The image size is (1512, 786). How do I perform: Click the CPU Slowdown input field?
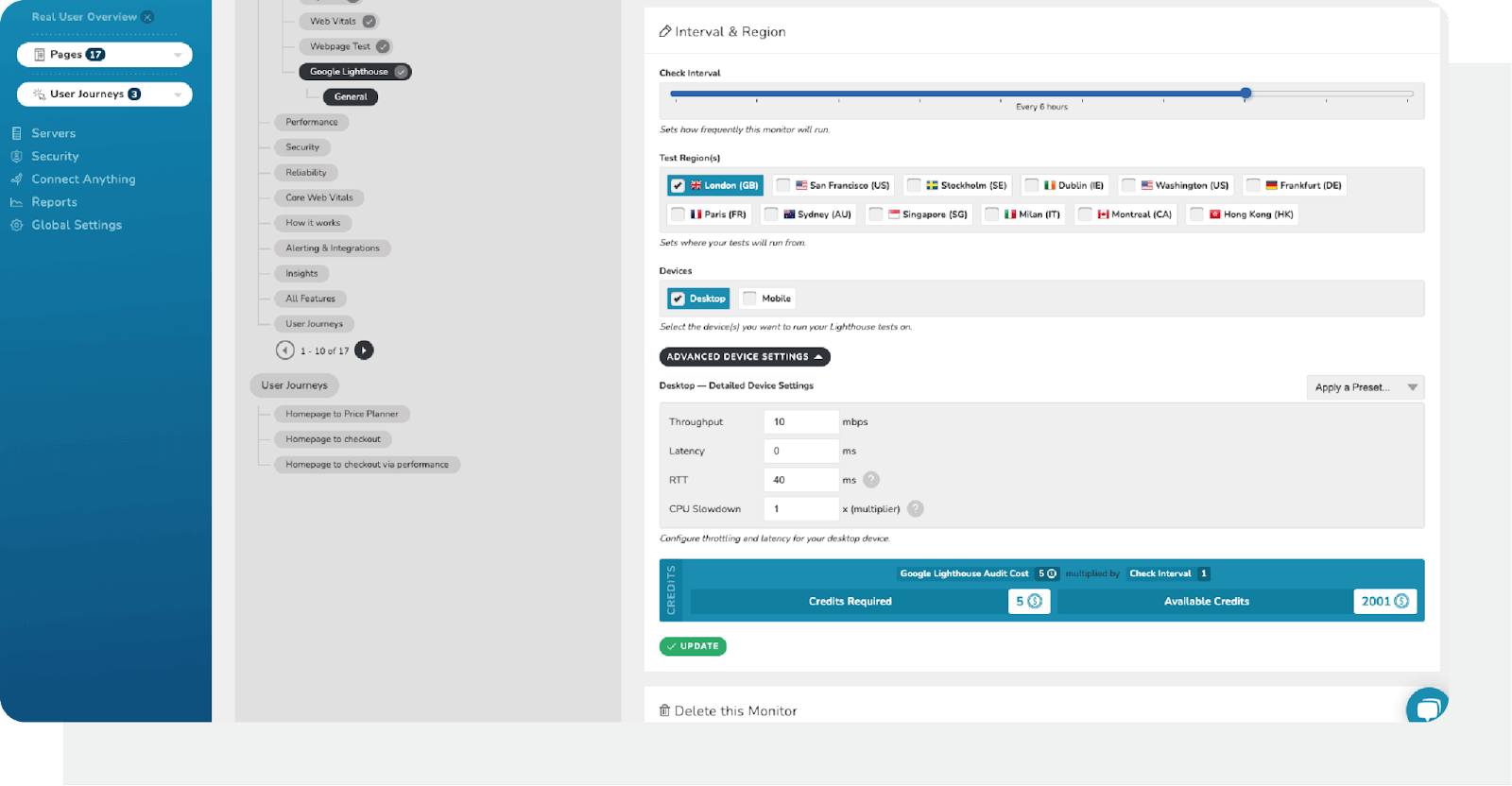click(801, 509)
